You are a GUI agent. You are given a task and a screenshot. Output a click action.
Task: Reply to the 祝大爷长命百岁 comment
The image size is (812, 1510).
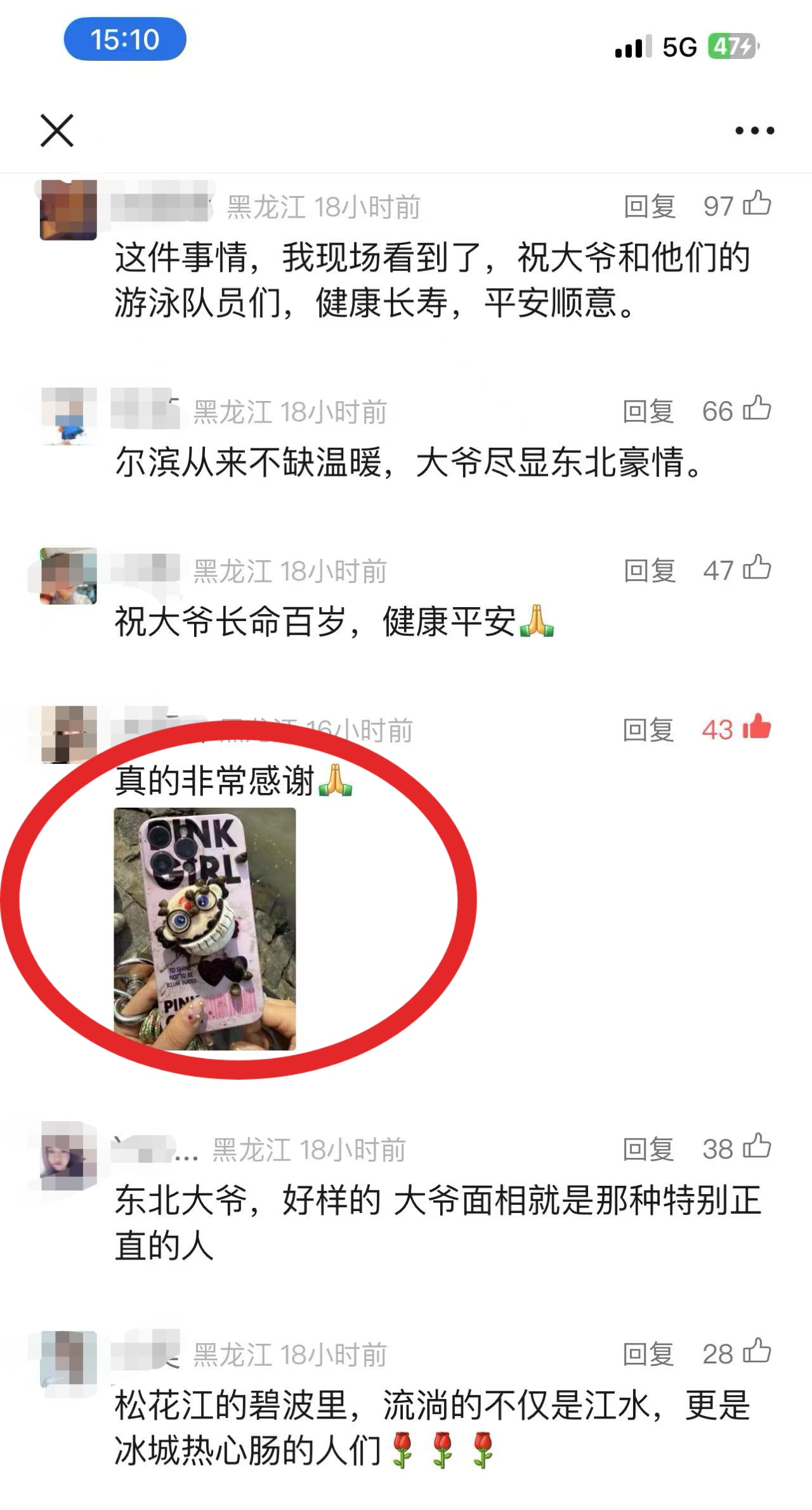pos(650,571)
